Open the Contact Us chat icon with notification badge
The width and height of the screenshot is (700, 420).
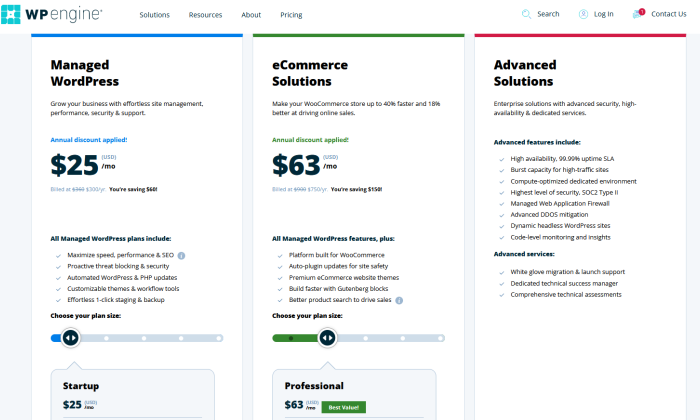point(638,14)
